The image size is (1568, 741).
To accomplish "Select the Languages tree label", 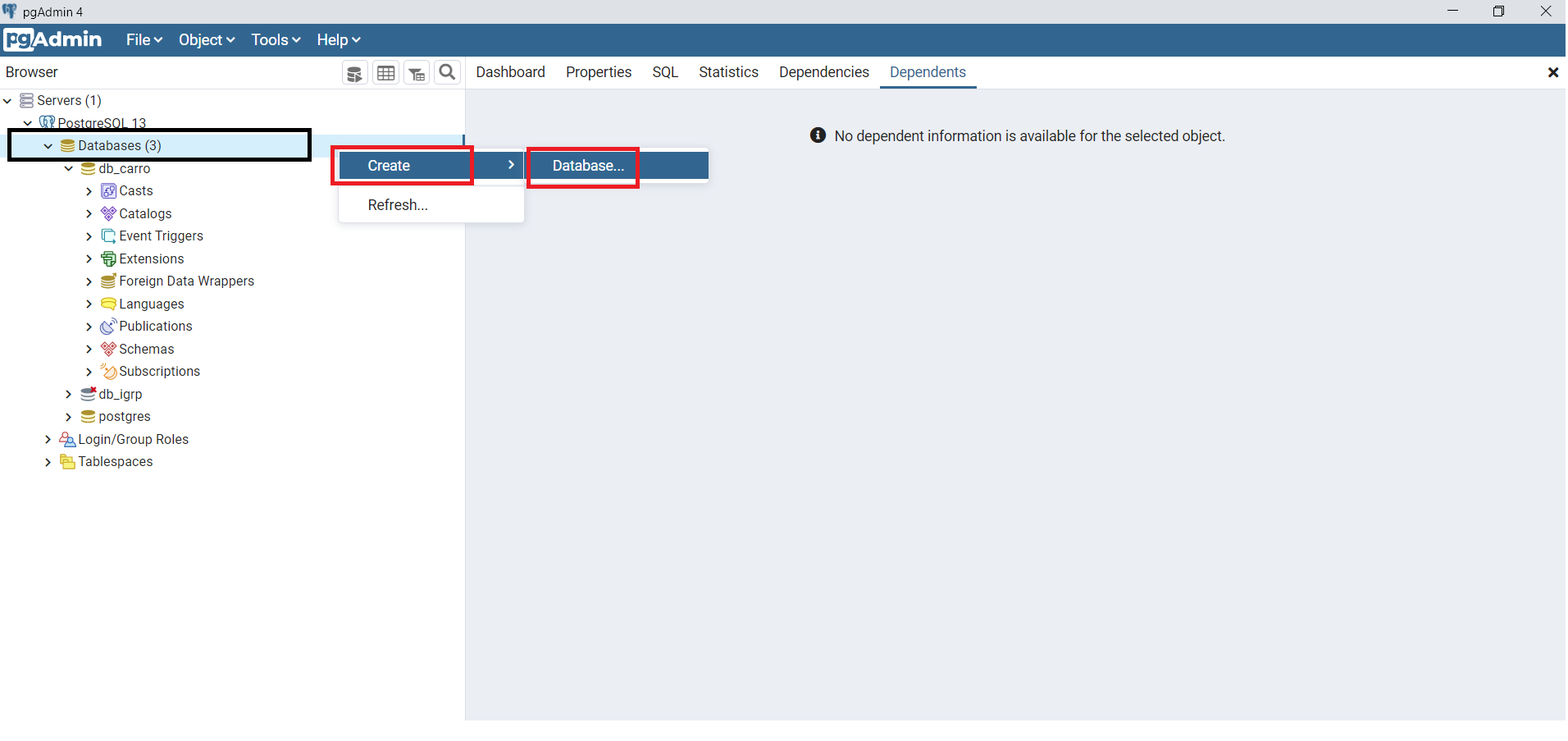I will tap(152, 304).
